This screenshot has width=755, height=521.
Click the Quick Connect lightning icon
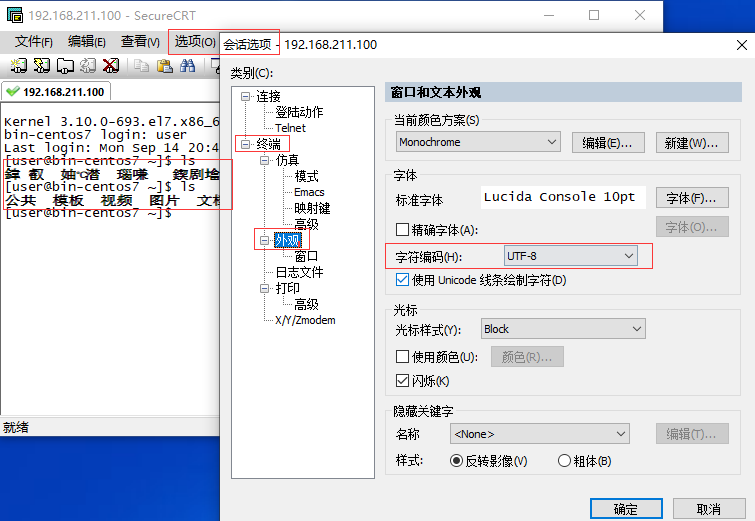[x=41, y=65]
